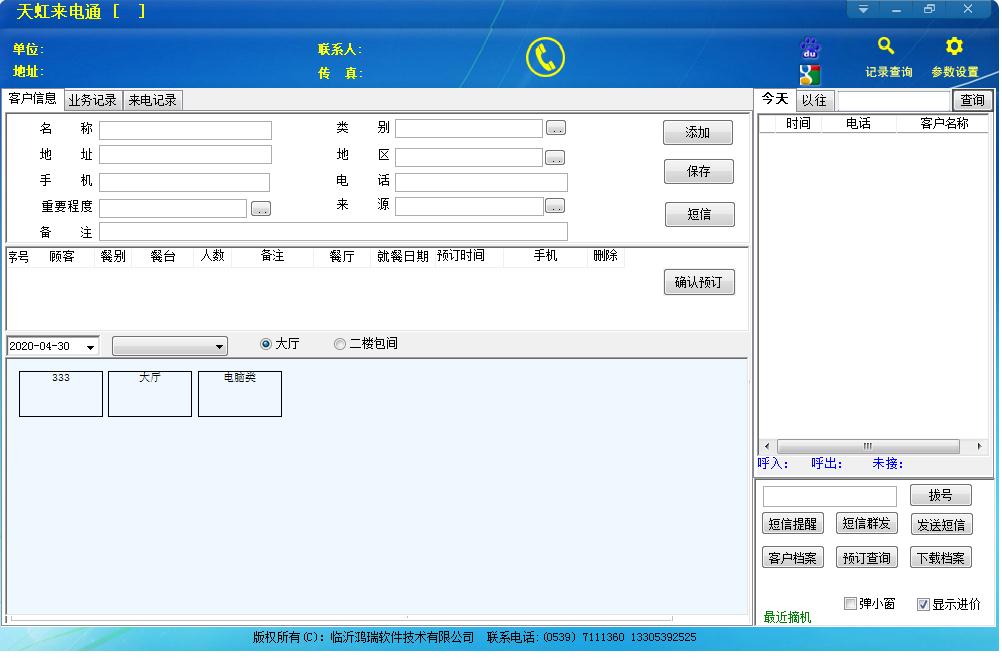
Task: Click the 最近摘机 label
Action: pyautogui.click(x=787, y=617)
